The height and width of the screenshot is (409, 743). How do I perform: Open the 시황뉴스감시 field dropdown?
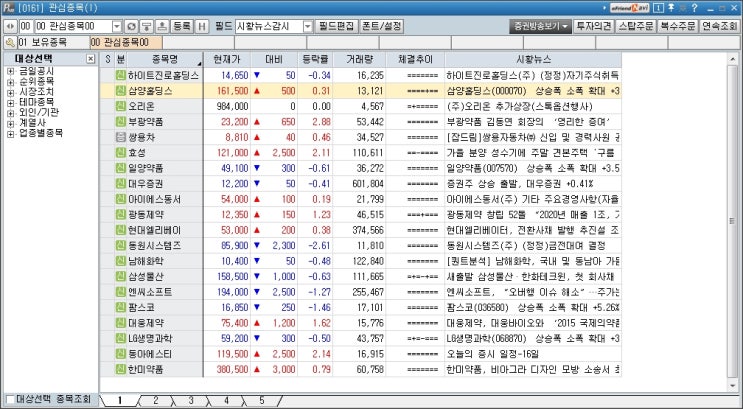pyautogui.click(x=308, y=26)
